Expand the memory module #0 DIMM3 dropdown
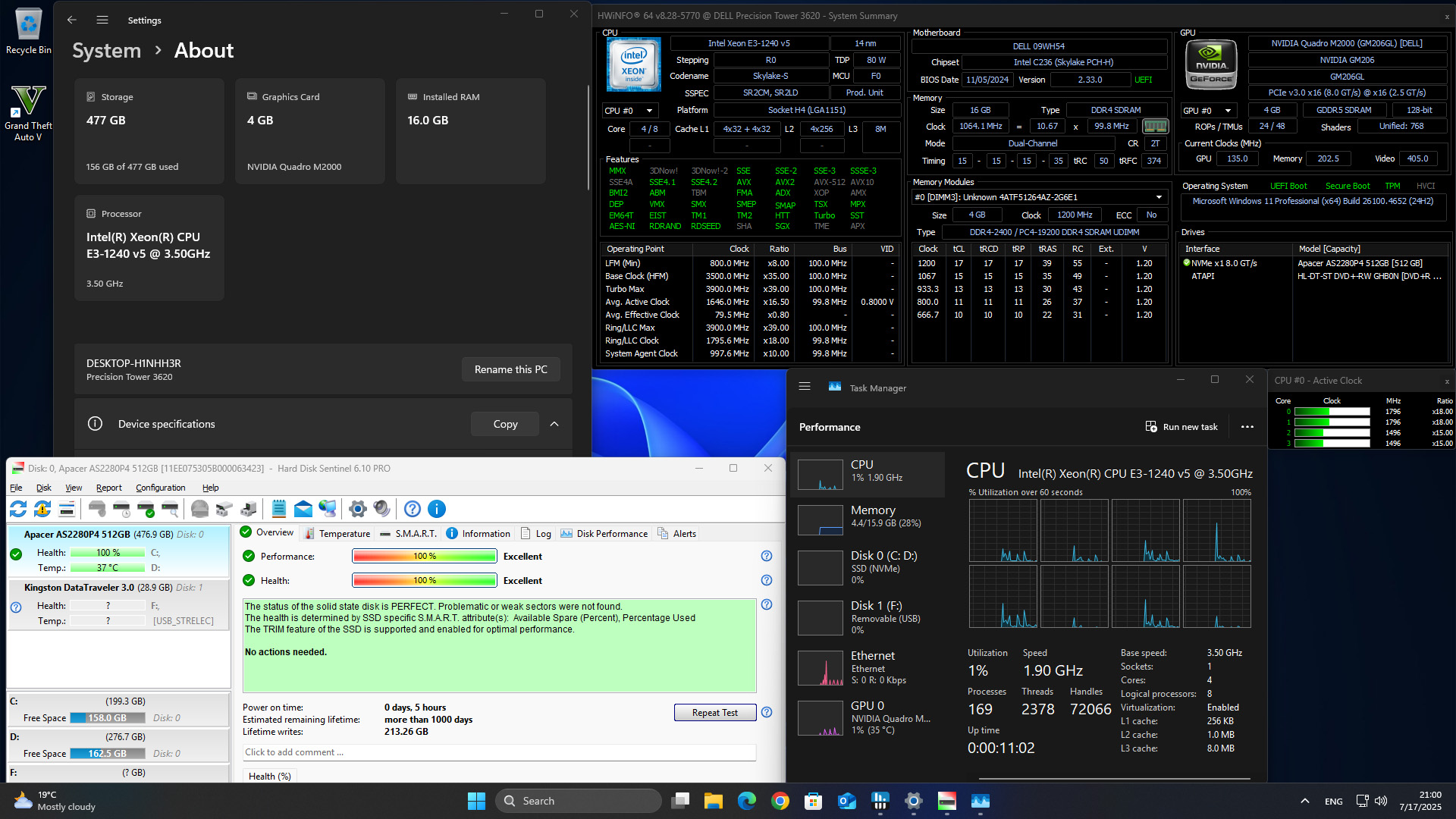 [1157, 197]
